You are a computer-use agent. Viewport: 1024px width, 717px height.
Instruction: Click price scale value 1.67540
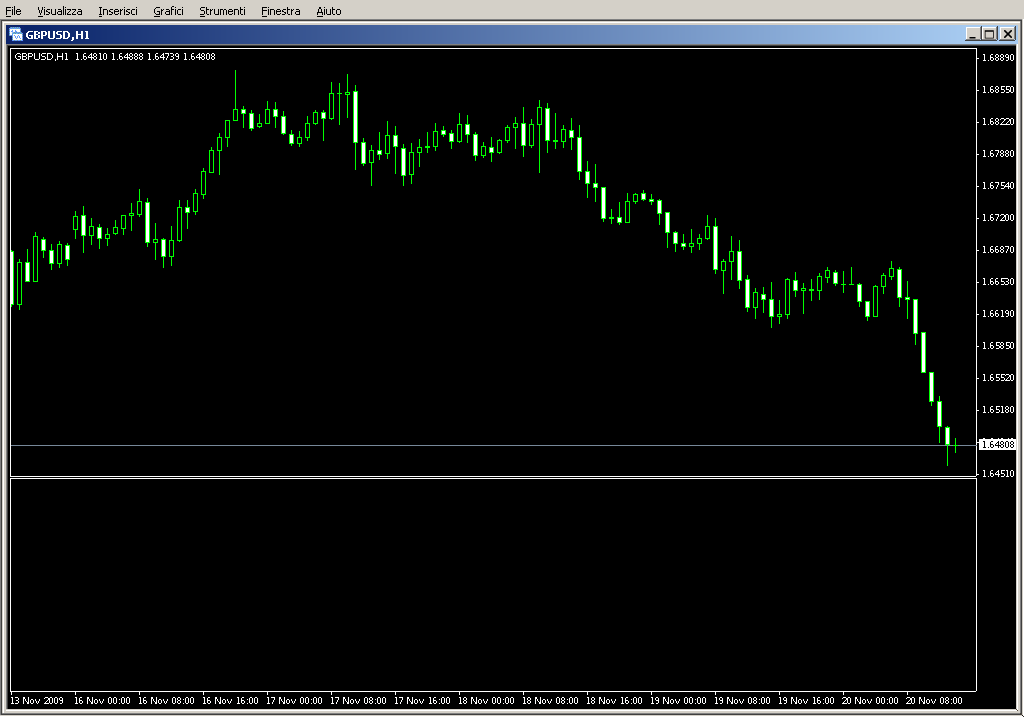coord(999,185)
